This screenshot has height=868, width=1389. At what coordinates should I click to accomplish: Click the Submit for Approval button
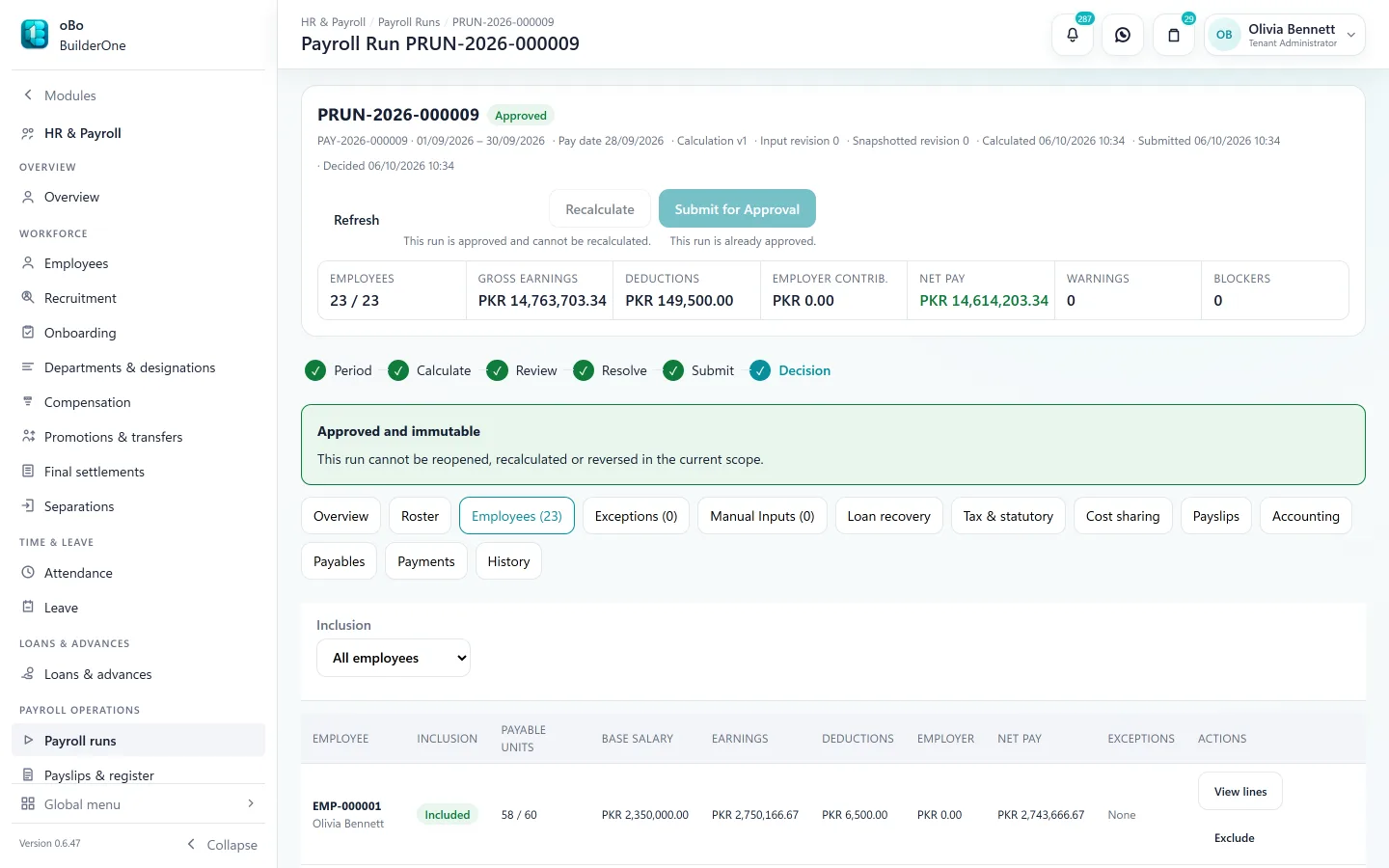click(737, 209)
